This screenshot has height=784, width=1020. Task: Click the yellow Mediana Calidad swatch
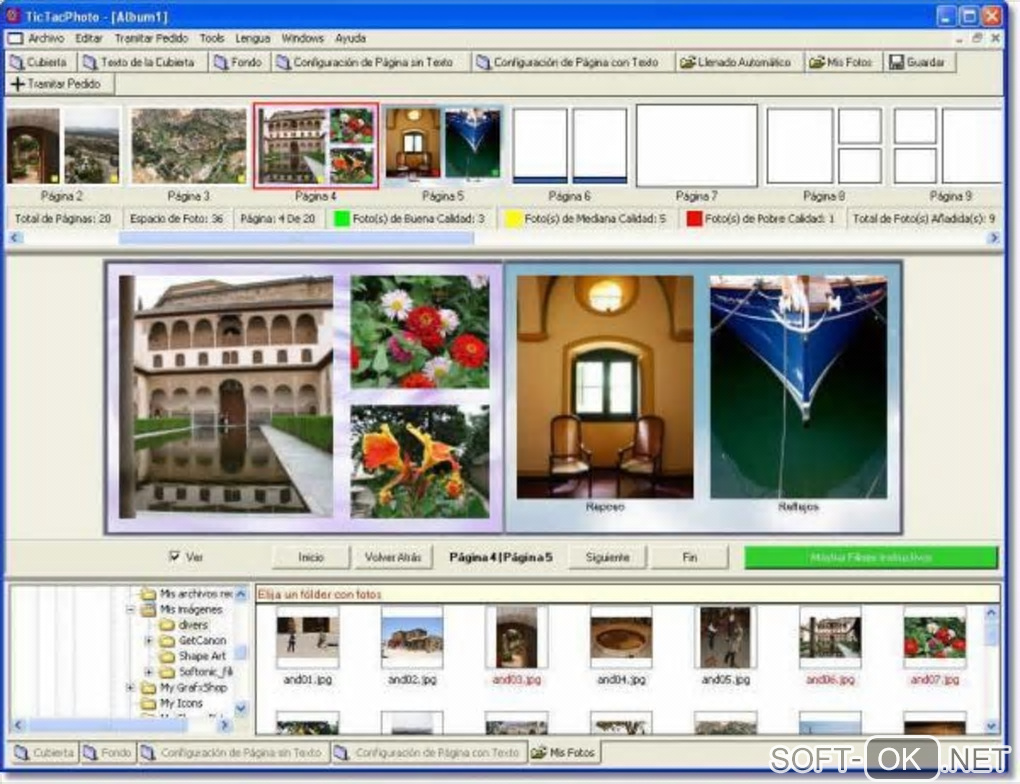point(513,219)
